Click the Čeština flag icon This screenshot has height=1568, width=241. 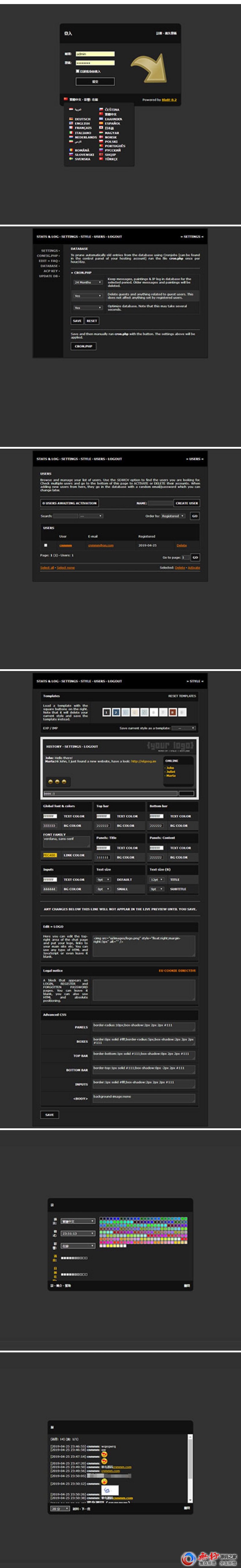tap(102, 110)
